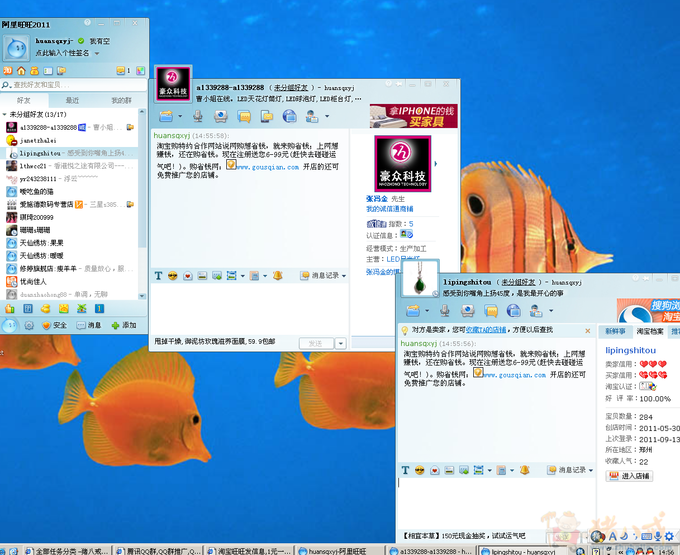Click the money bag icon in main panel
Screen dimensions: 680x555
(x=34, y=71)
